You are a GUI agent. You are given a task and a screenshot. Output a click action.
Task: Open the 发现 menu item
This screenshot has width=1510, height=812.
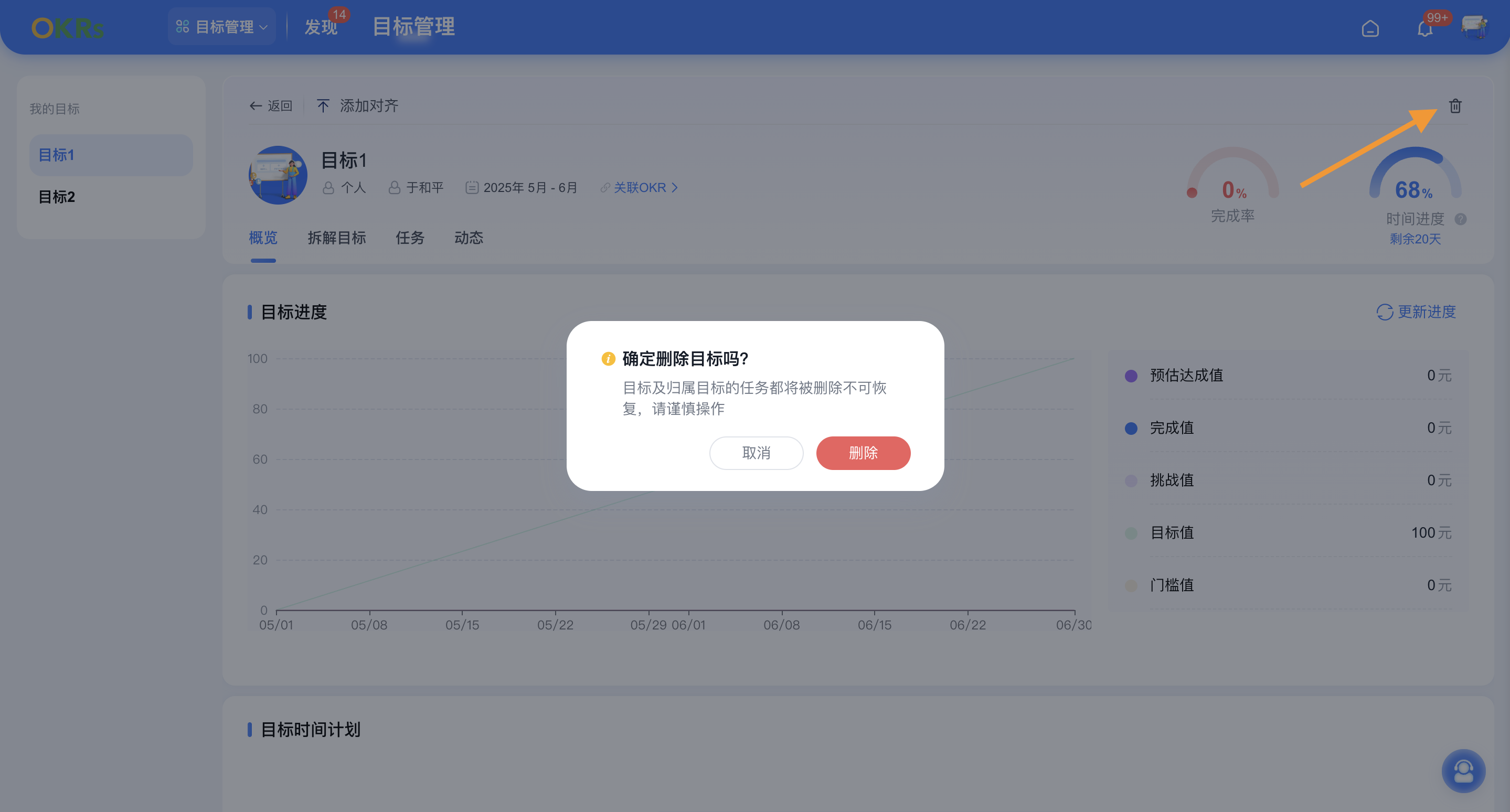[321, 26]
